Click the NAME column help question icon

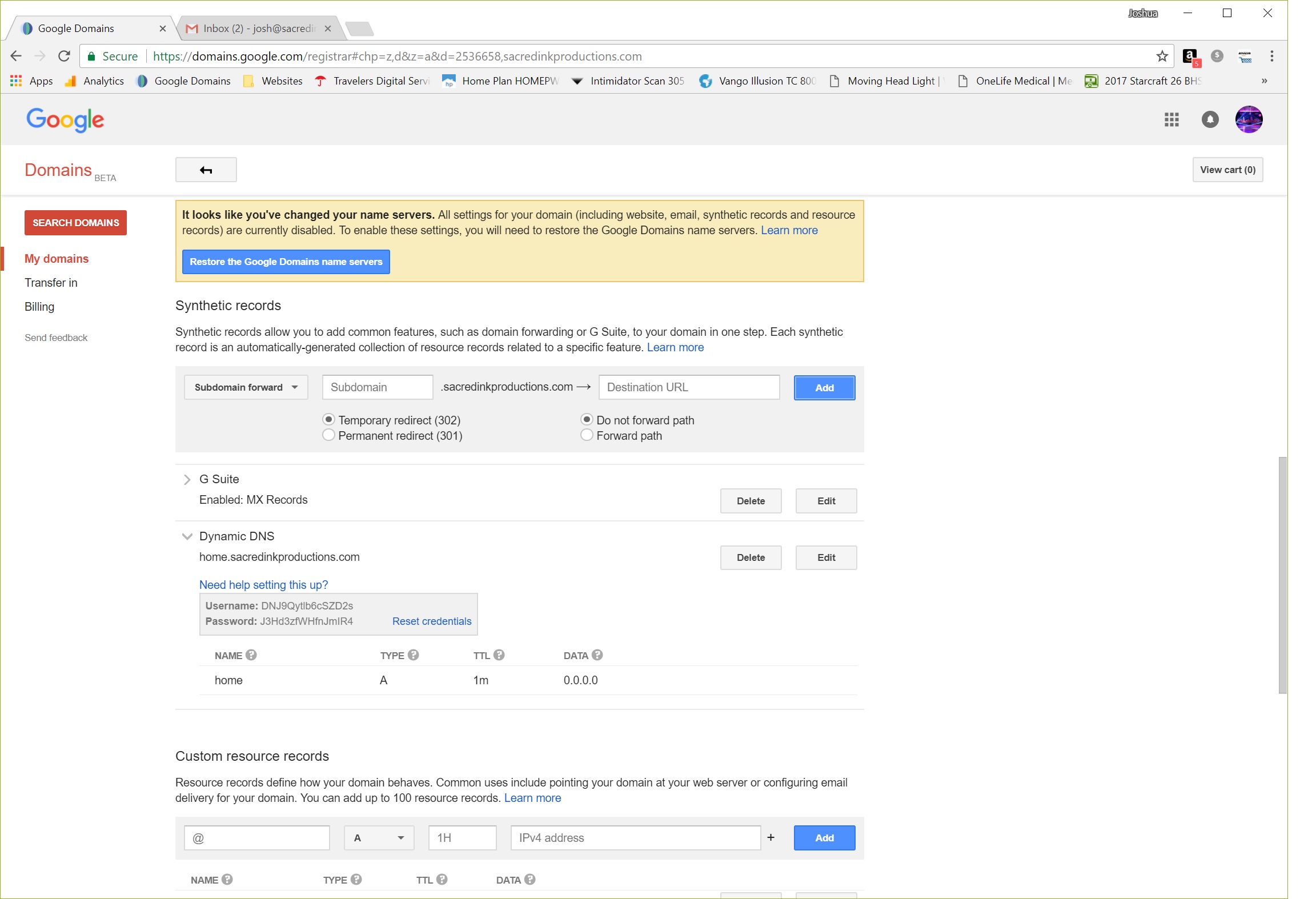[251, 655]
